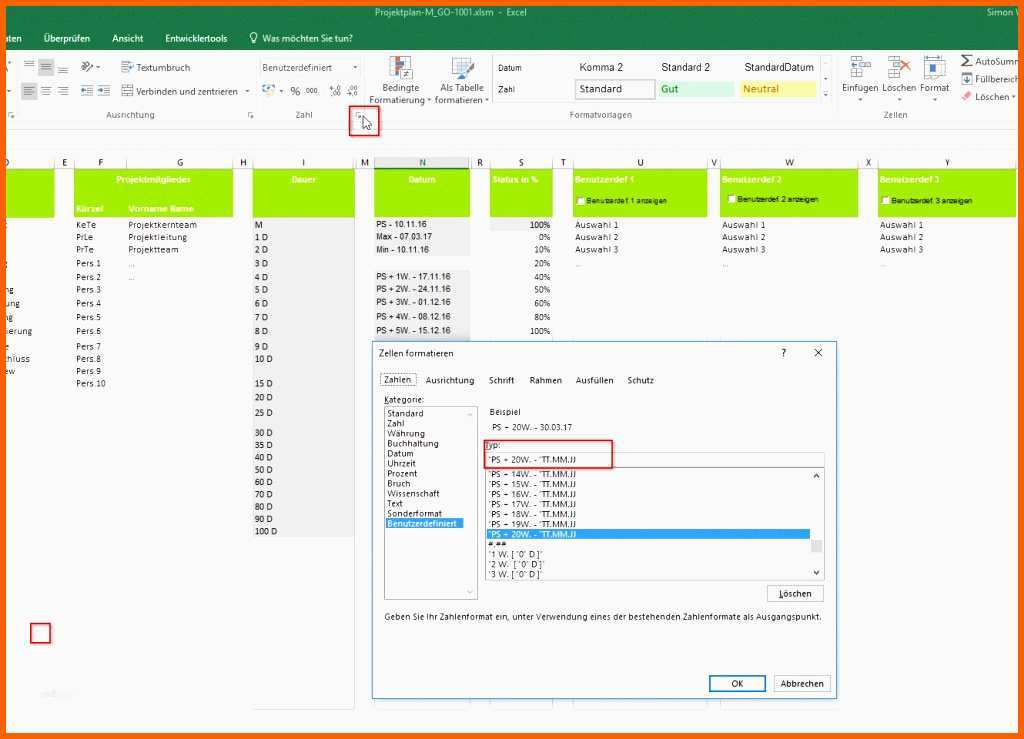Align text right in the ribbon

(63, 91)
